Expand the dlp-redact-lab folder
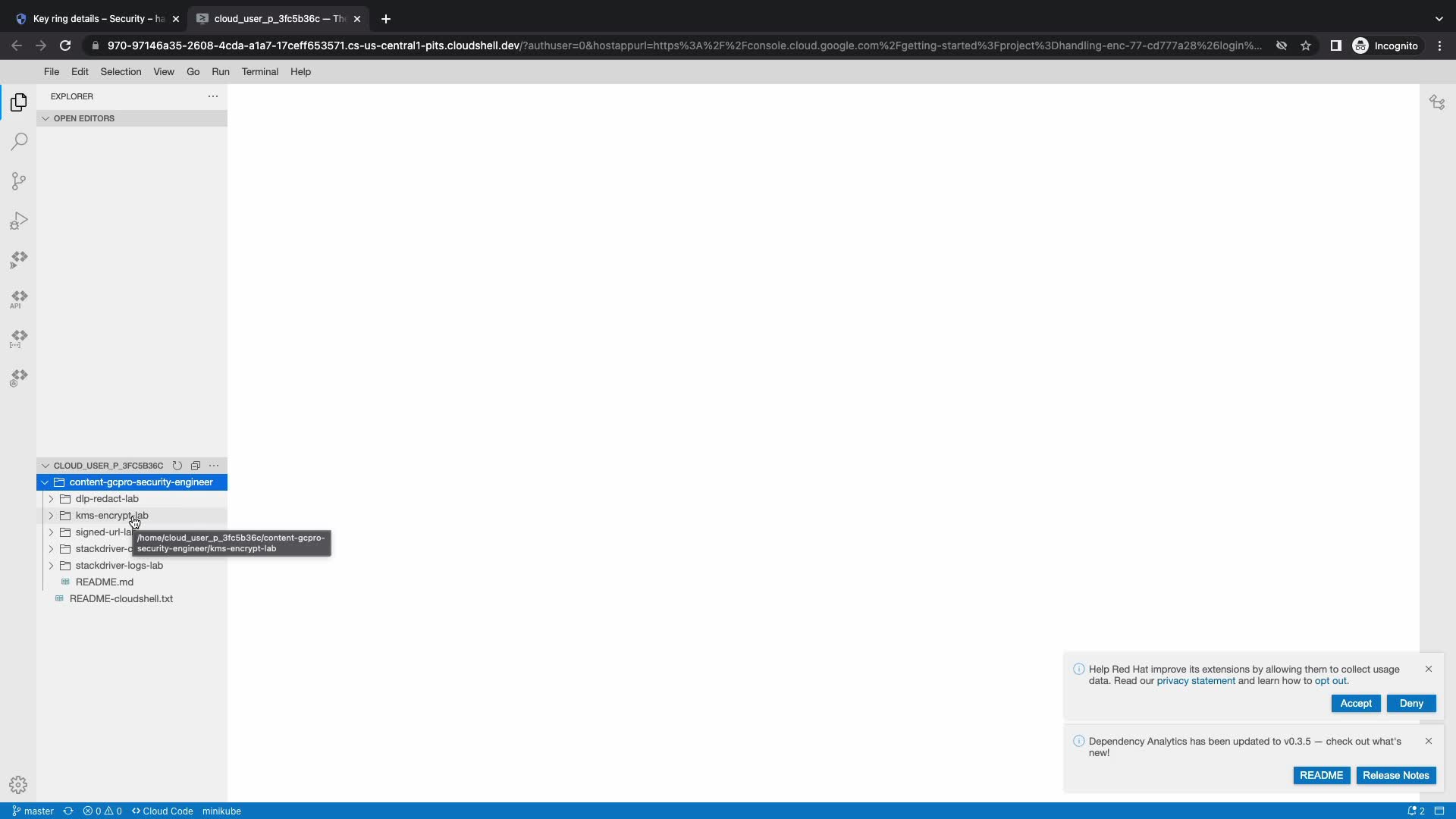The width and height of the screenshot is (1456, 819). tap(107, 499)
